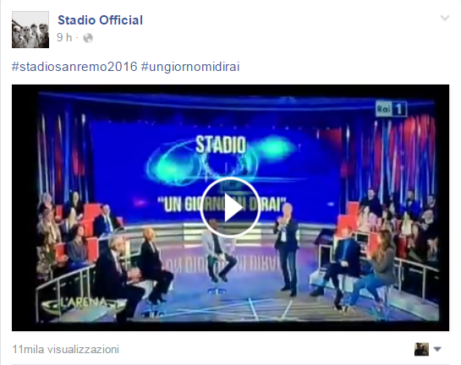Click the "UN GIORNO MI DIRAI" caption text
The height and width of the screenshot is (365, 461).
tap(222, 204)
